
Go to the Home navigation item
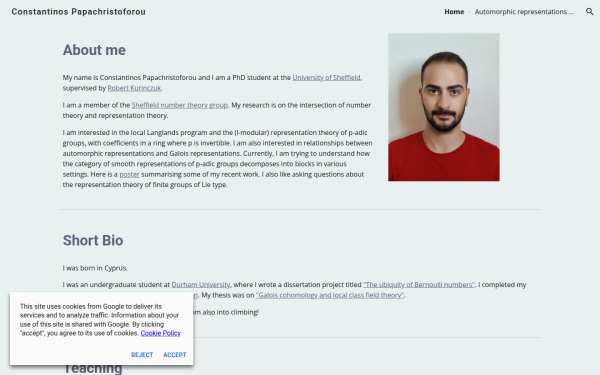[454, 12]
